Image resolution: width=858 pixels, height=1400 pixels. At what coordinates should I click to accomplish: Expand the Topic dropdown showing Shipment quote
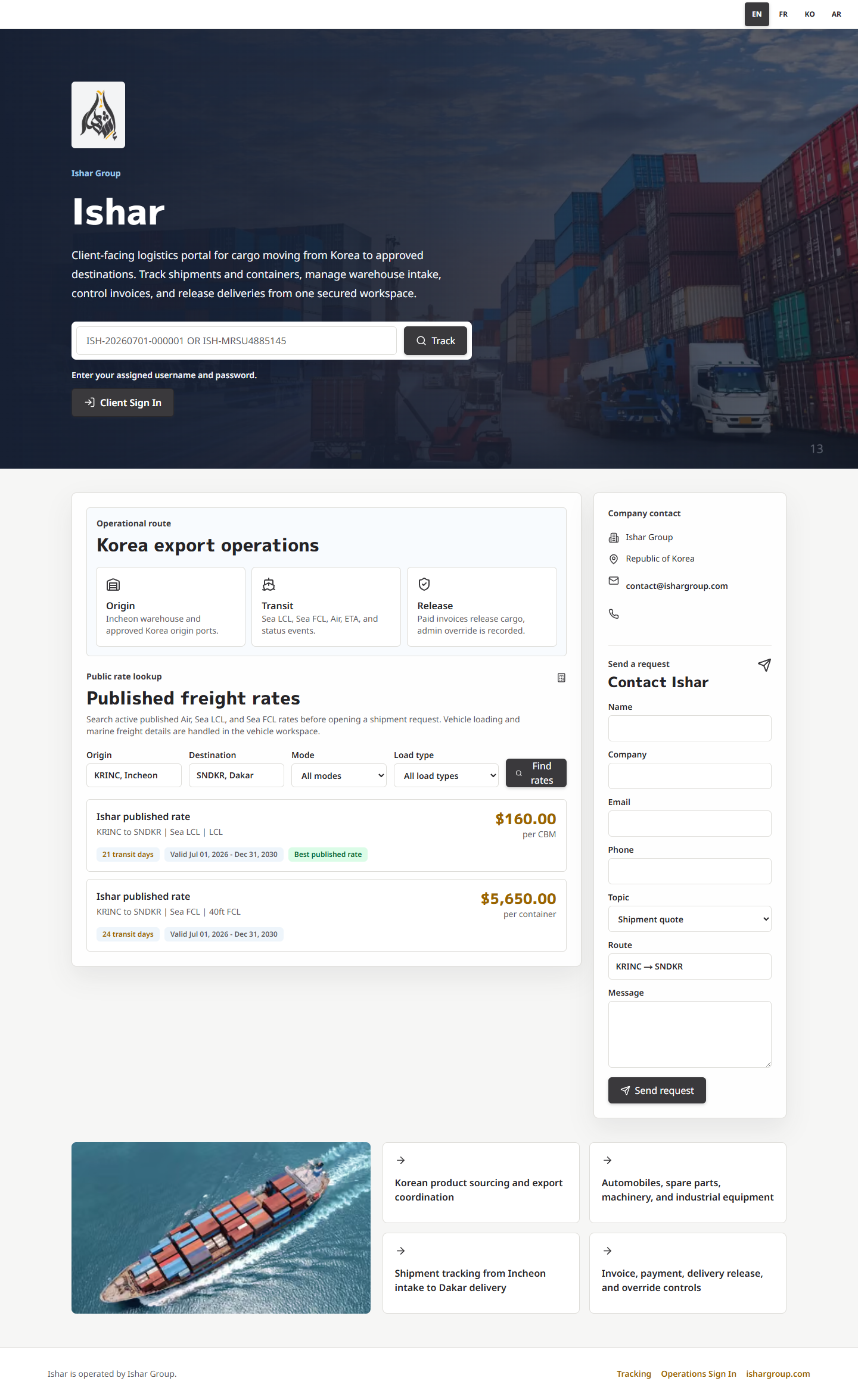click(x=690, y=919)
